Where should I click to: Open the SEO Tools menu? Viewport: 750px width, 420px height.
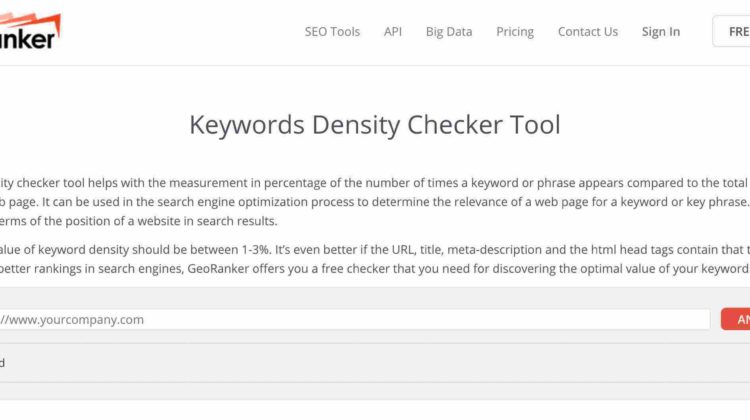(332, 31)
